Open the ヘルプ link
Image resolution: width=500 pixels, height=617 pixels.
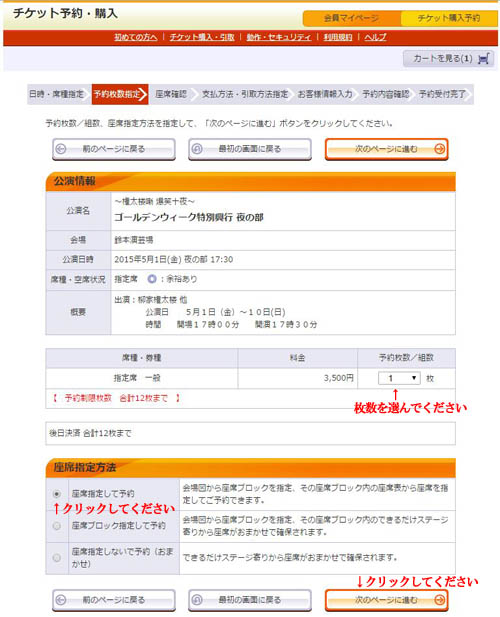(375, 37)
